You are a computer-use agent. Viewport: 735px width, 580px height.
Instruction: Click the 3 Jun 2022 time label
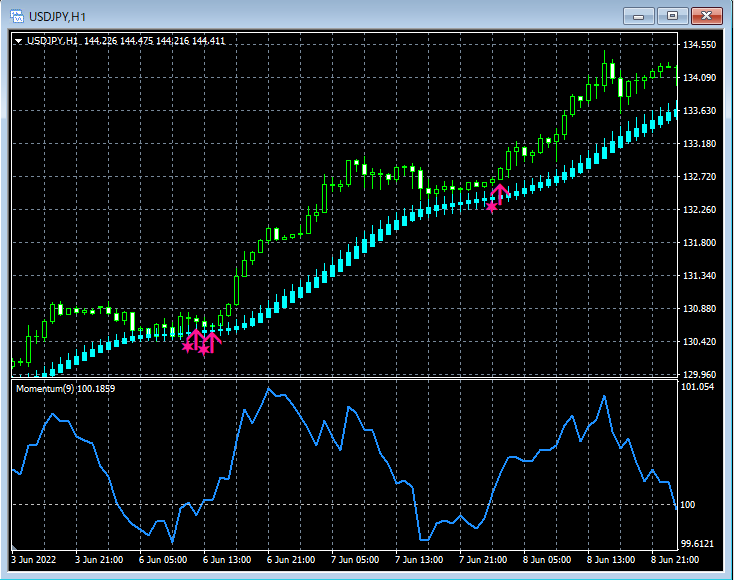[34, 560]
